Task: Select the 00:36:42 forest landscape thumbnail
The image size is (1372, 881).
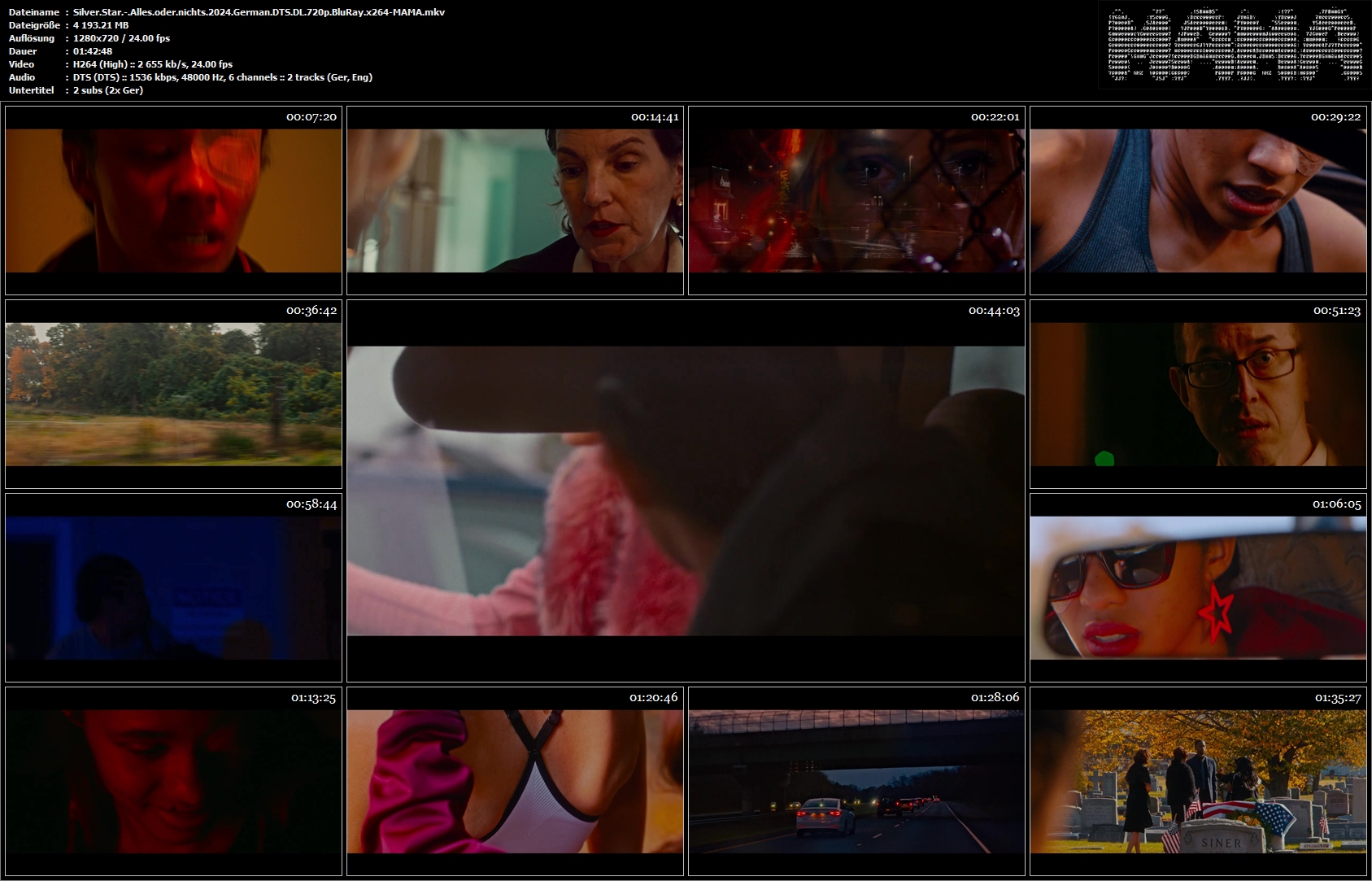Action: pos(173,394)
